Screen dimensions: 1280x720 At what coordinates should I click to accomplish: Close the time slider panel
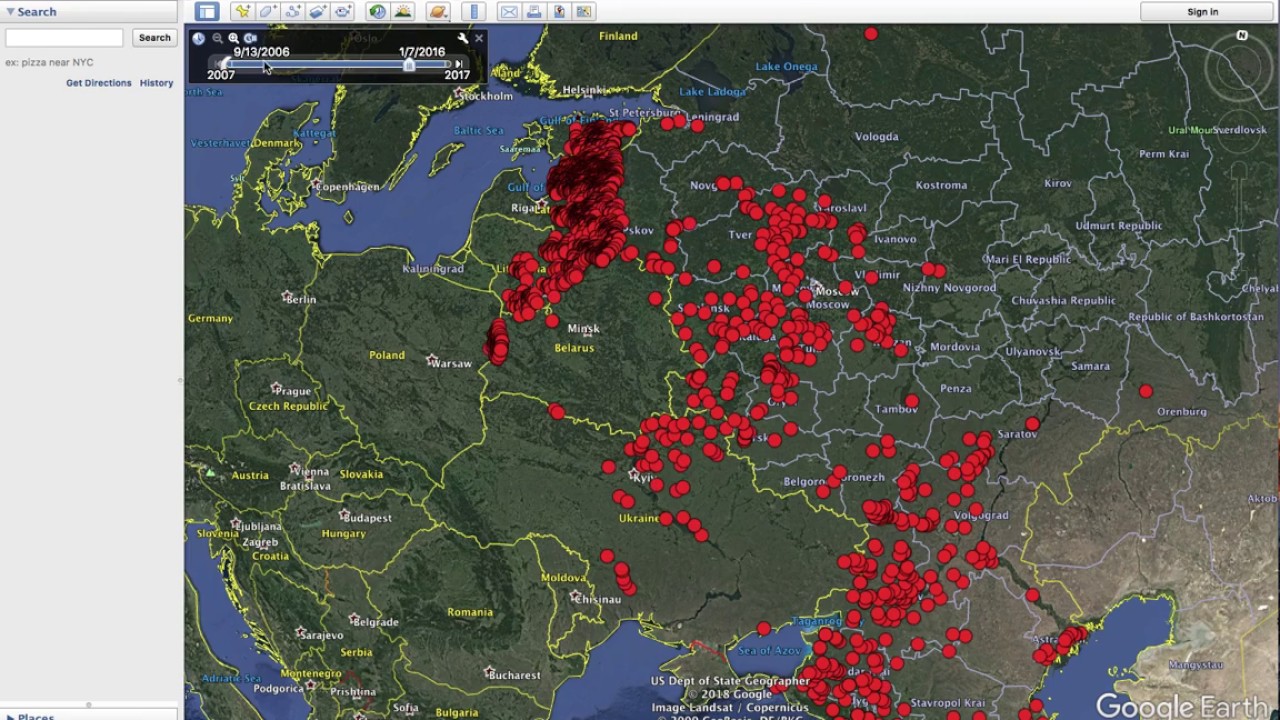[x=479, y=38]
